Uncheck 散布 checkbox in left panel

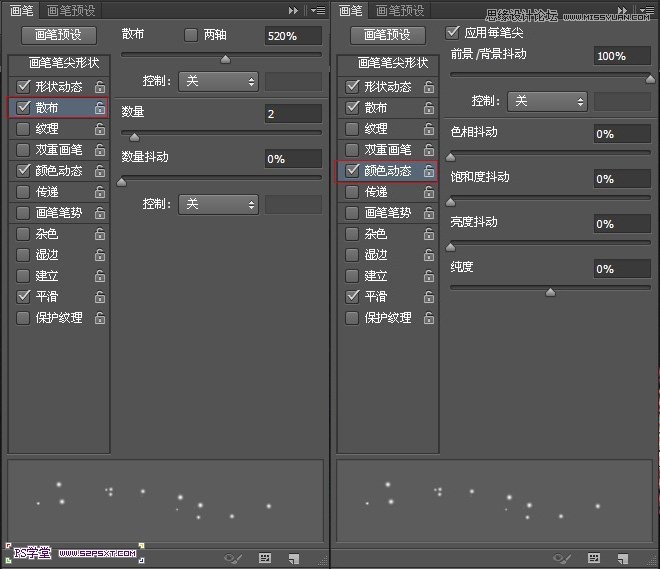pos(23,108)
